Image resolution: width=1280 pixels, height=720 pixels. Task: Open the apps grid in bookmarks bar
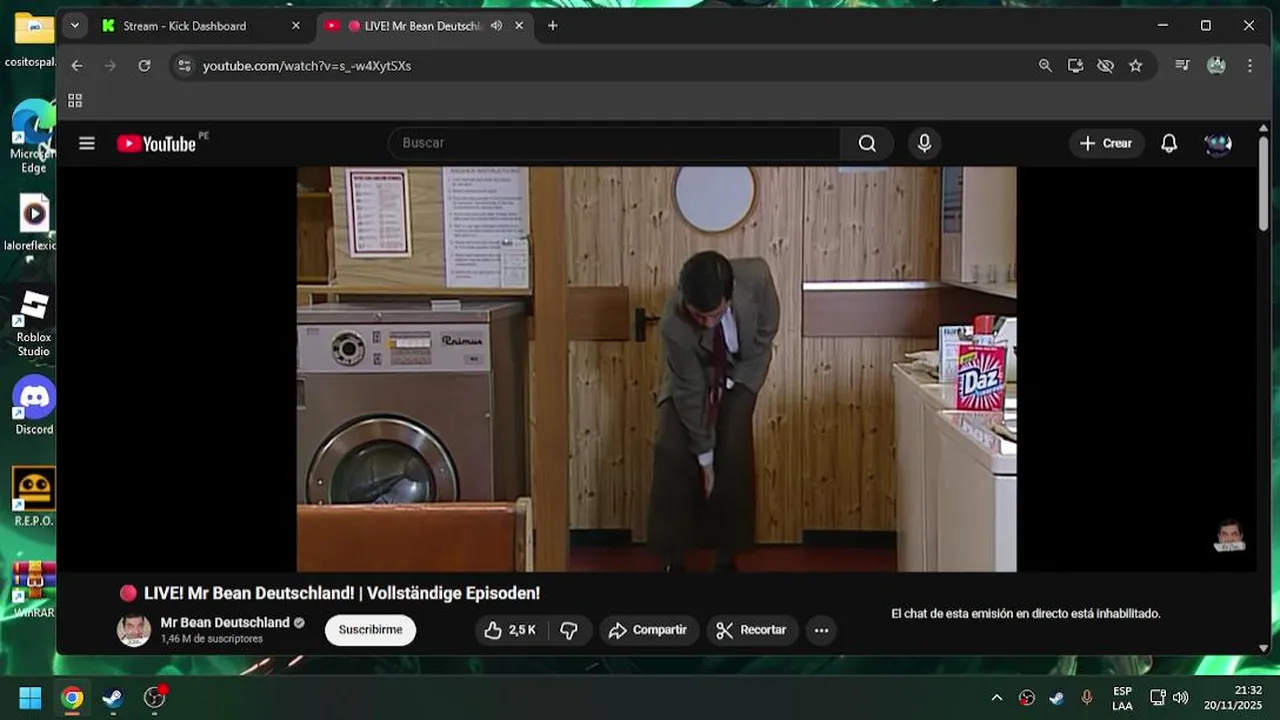(75, 100)
